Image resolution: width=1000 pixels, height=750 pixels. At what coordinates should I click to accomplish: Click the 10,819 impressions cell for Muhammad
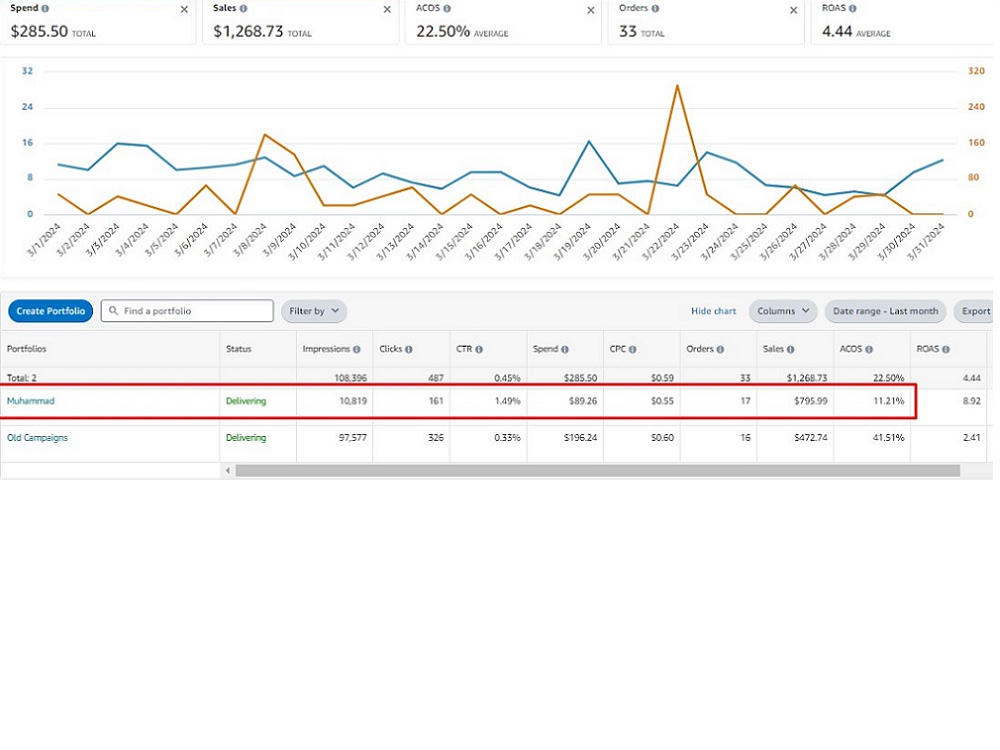[x=353, y=401]
